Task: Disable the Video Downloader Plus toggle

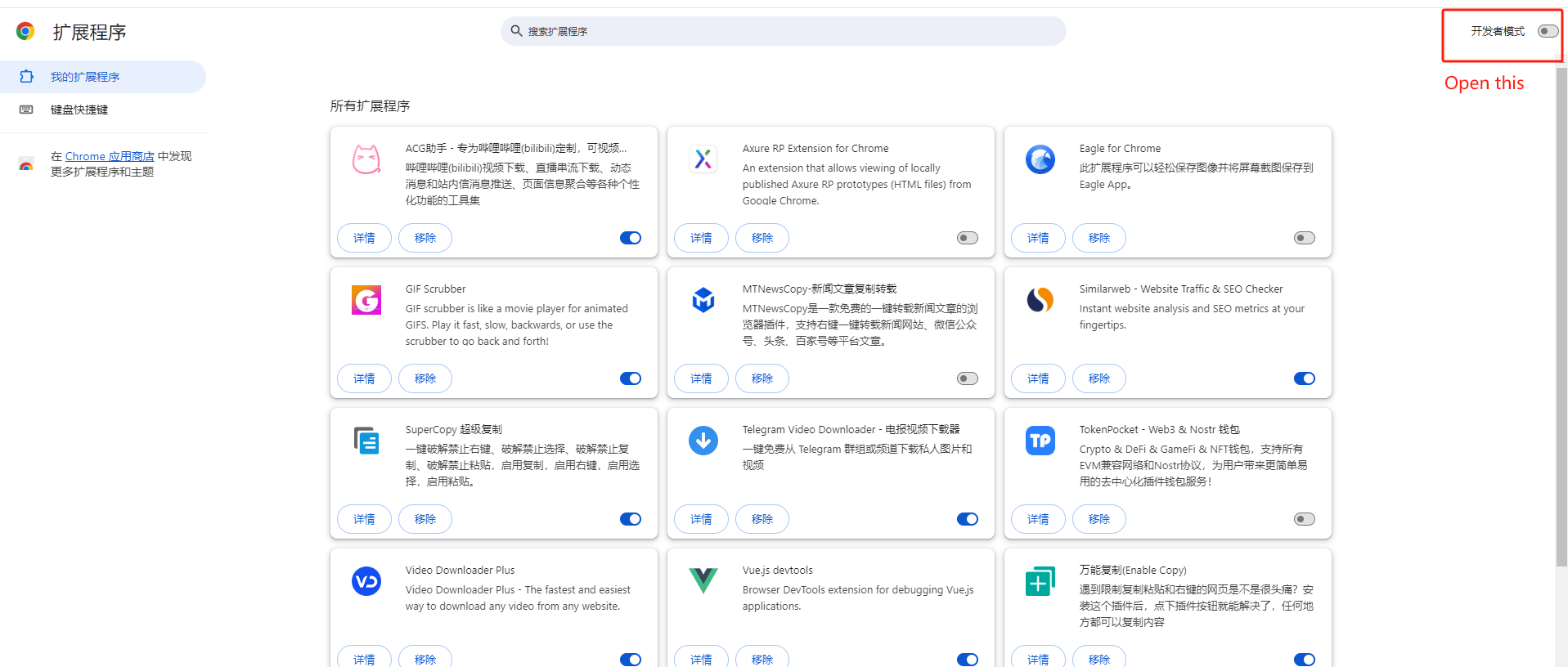Action: click(631, 659)
